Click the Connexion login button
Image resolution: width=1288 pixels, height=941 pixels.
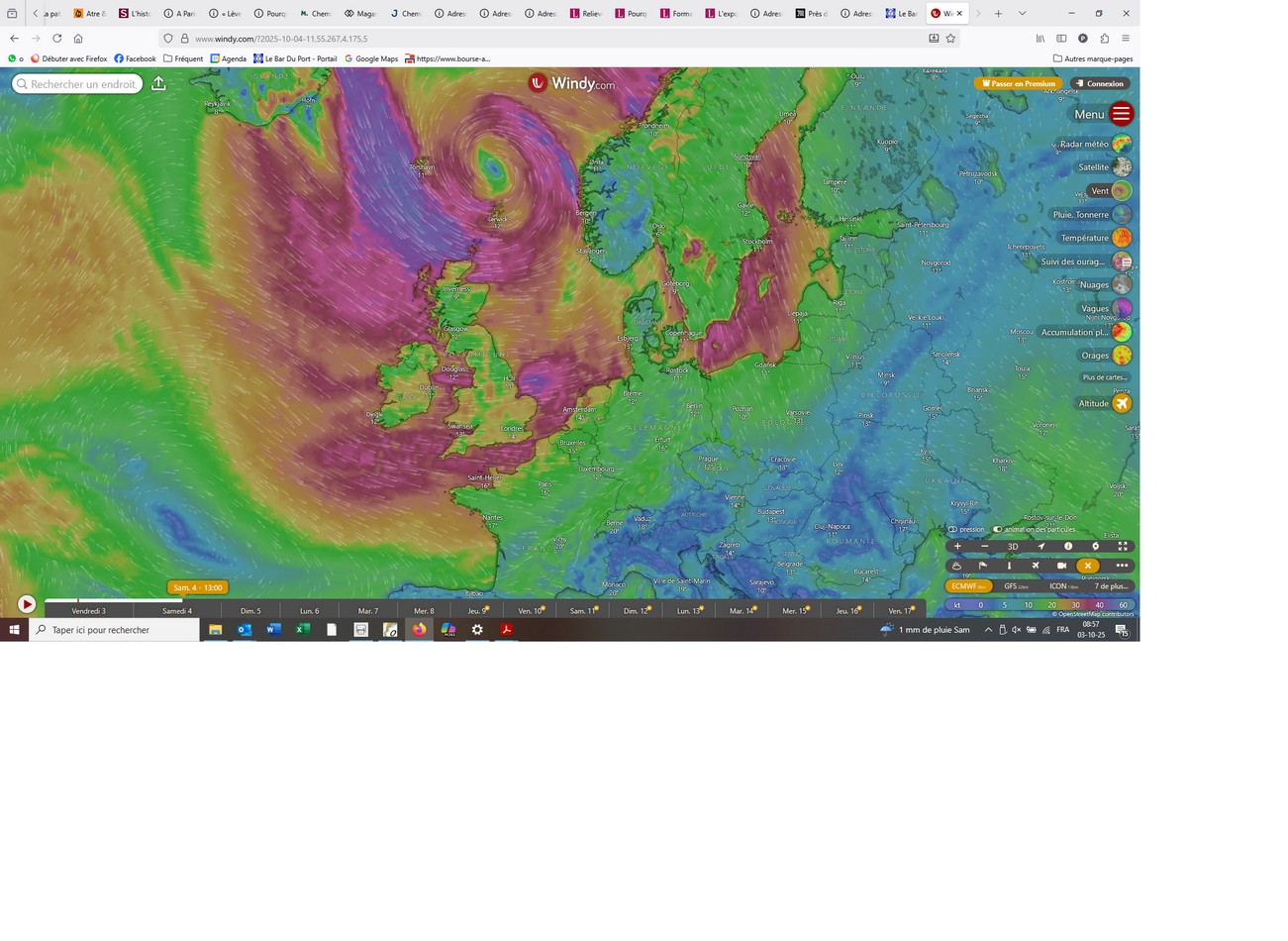tap(1100, 84)
